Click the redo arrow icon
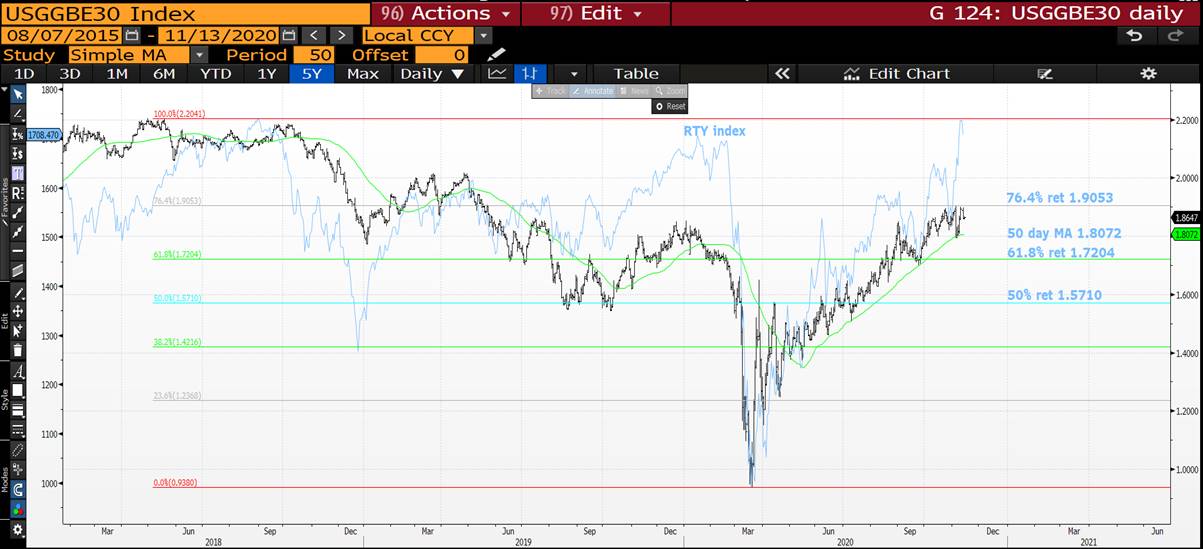The image size is (1203, 549). [1174, 35]
